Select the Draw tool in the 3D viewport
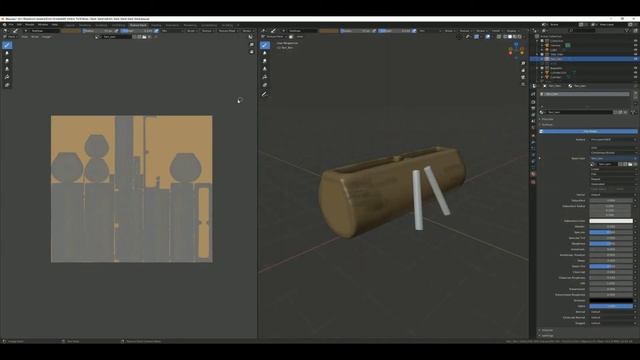Viewport: 640px width, 360px height. (x=265, y=45)
